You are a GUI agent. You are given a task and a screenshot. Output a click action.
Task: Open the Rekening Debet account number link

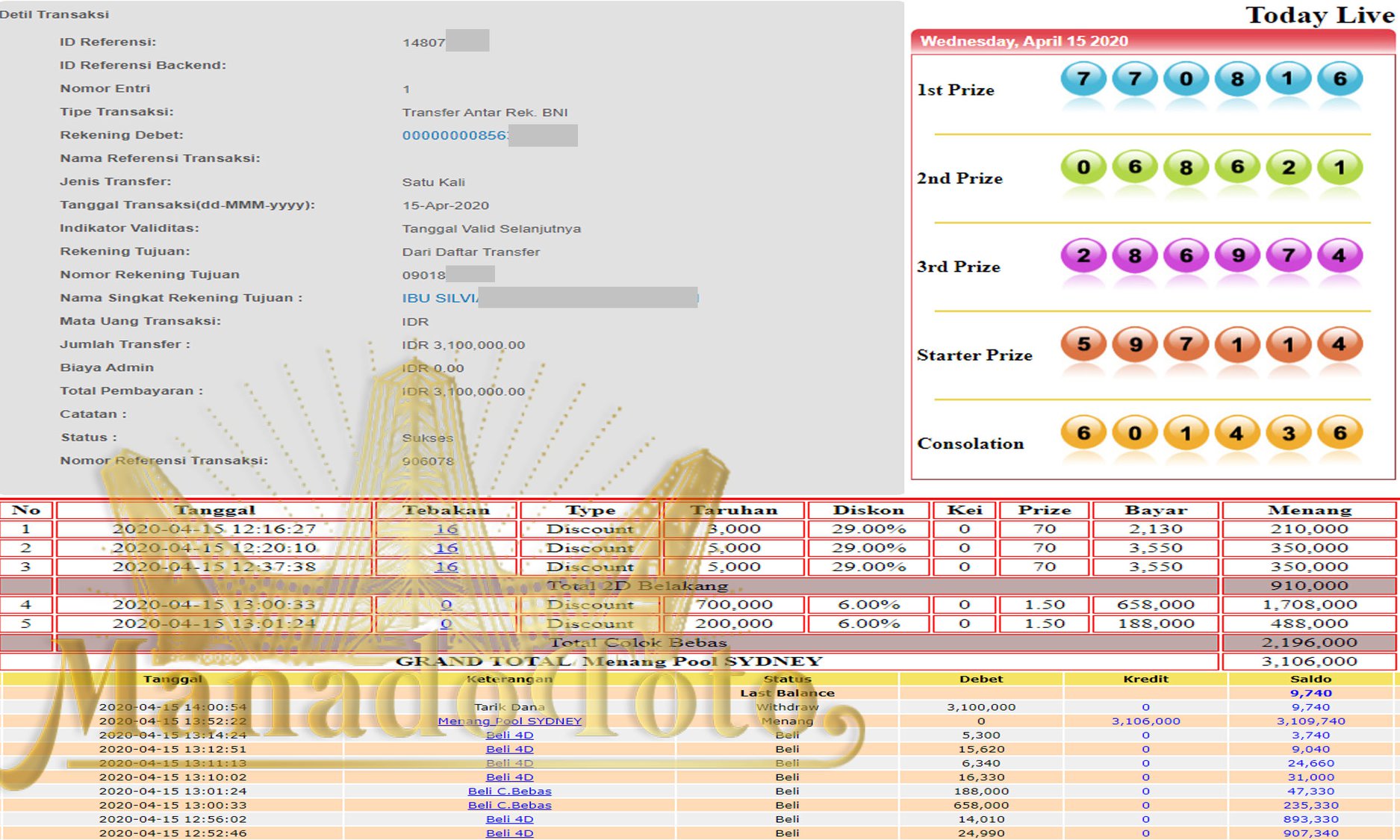point(456,135)
